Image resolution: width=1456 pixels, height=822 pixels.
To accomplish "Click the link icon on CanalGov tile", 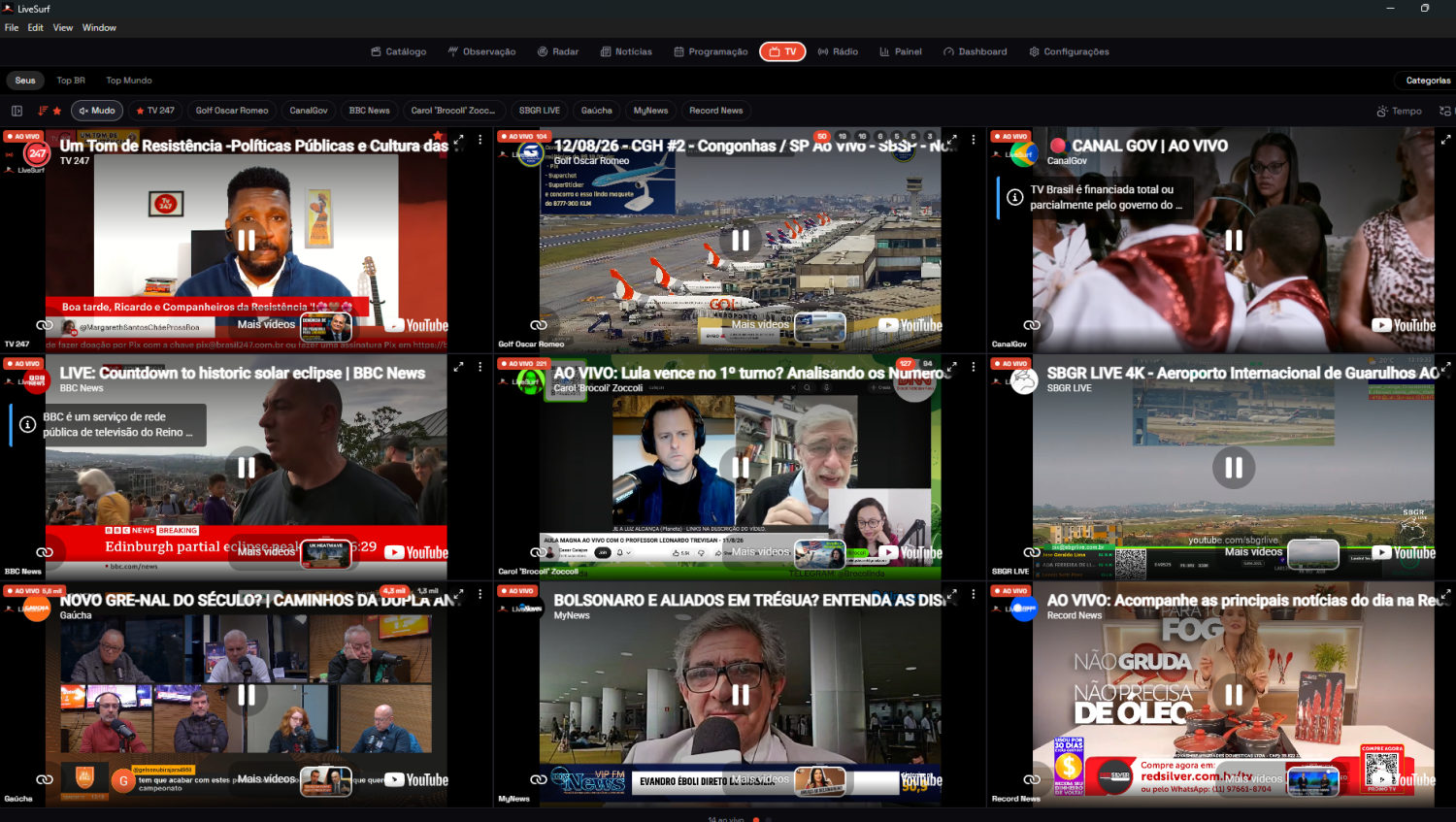I will tap(1032, 325).
